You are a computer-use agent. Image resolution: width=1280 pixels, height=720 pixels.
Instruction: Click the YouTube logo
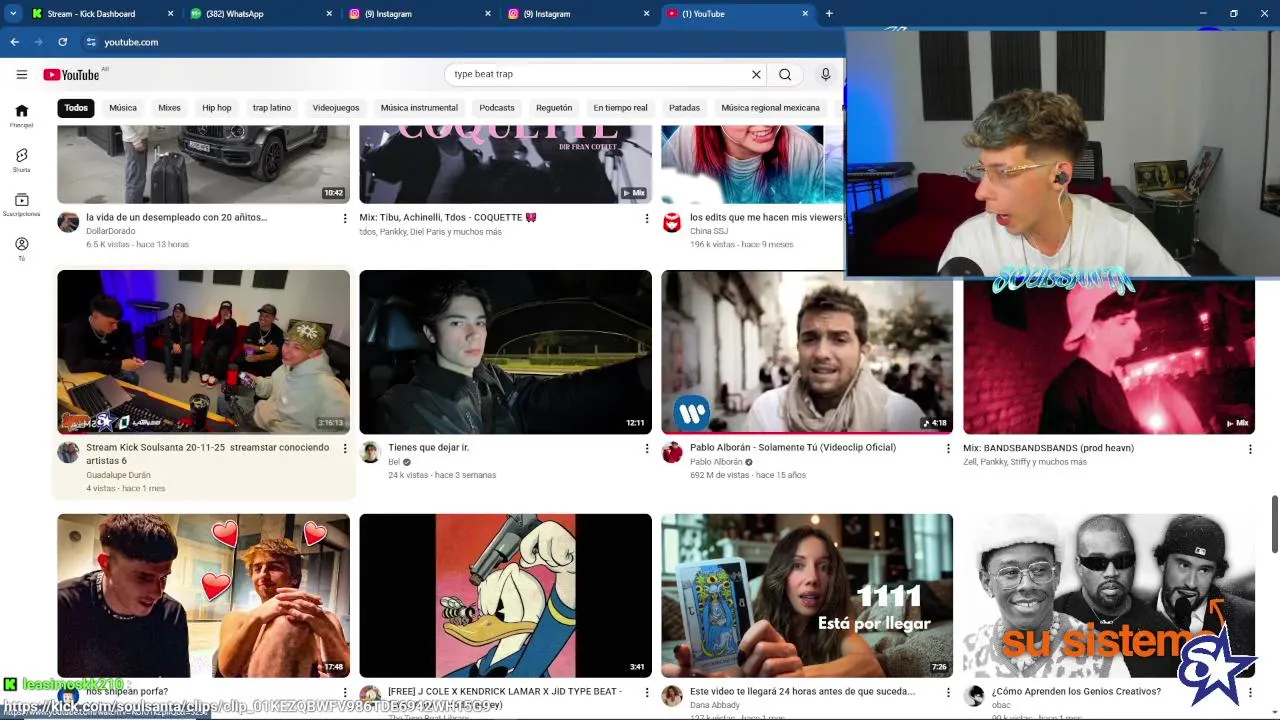click(x=71, y=74)
